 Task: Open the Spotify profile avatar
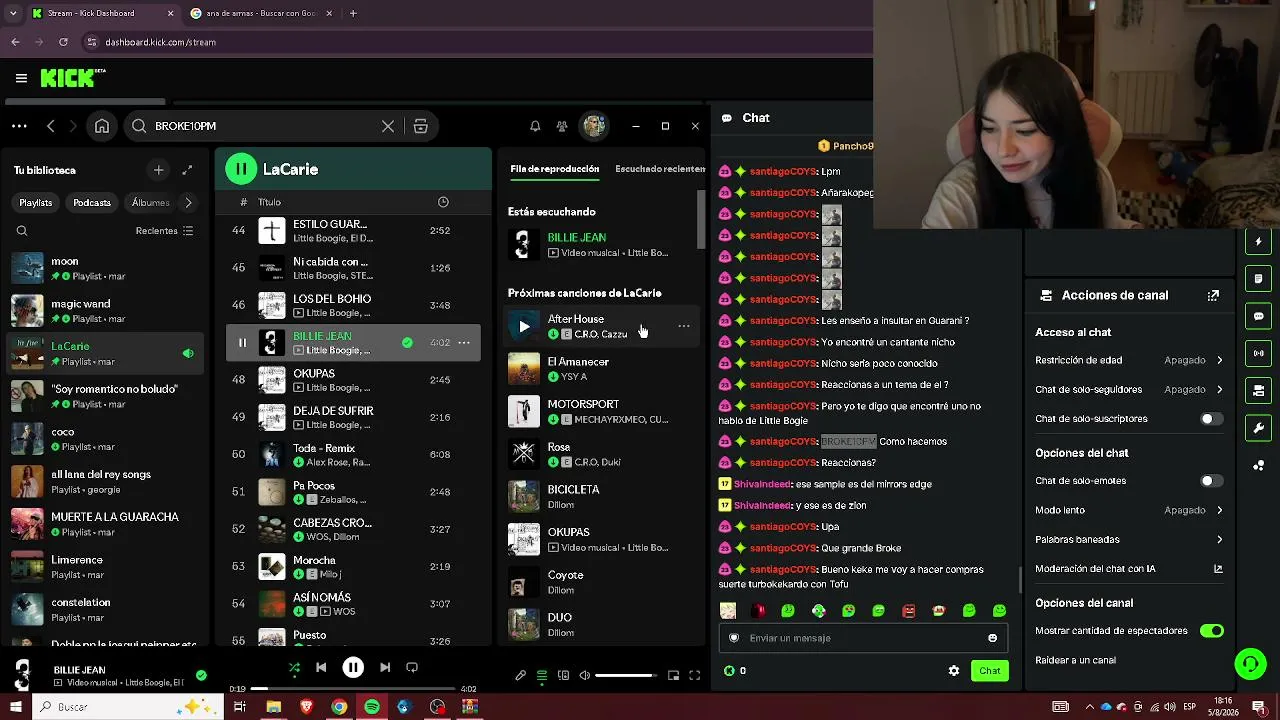[594, 126]
